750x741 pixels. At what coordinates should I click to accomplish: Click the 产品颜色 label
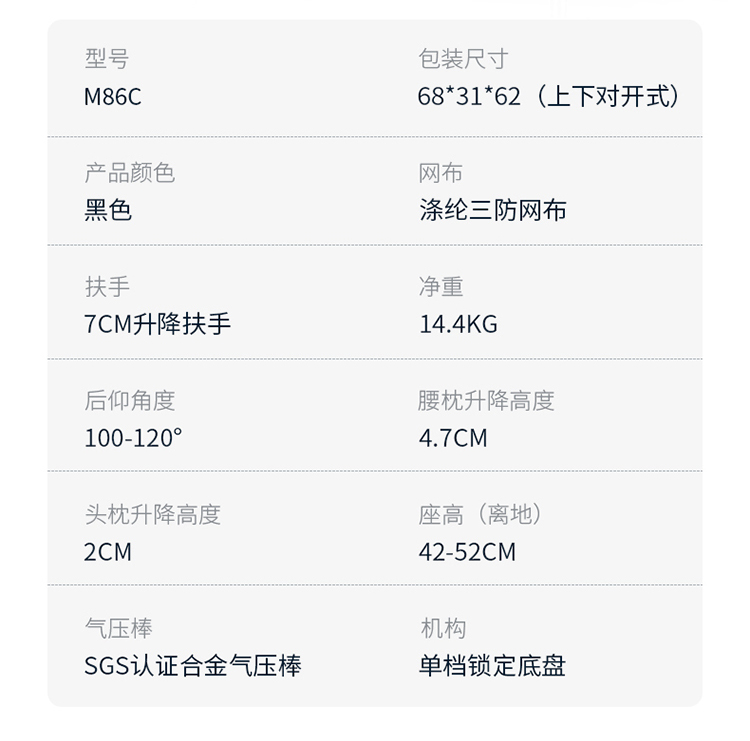(129, 173)
